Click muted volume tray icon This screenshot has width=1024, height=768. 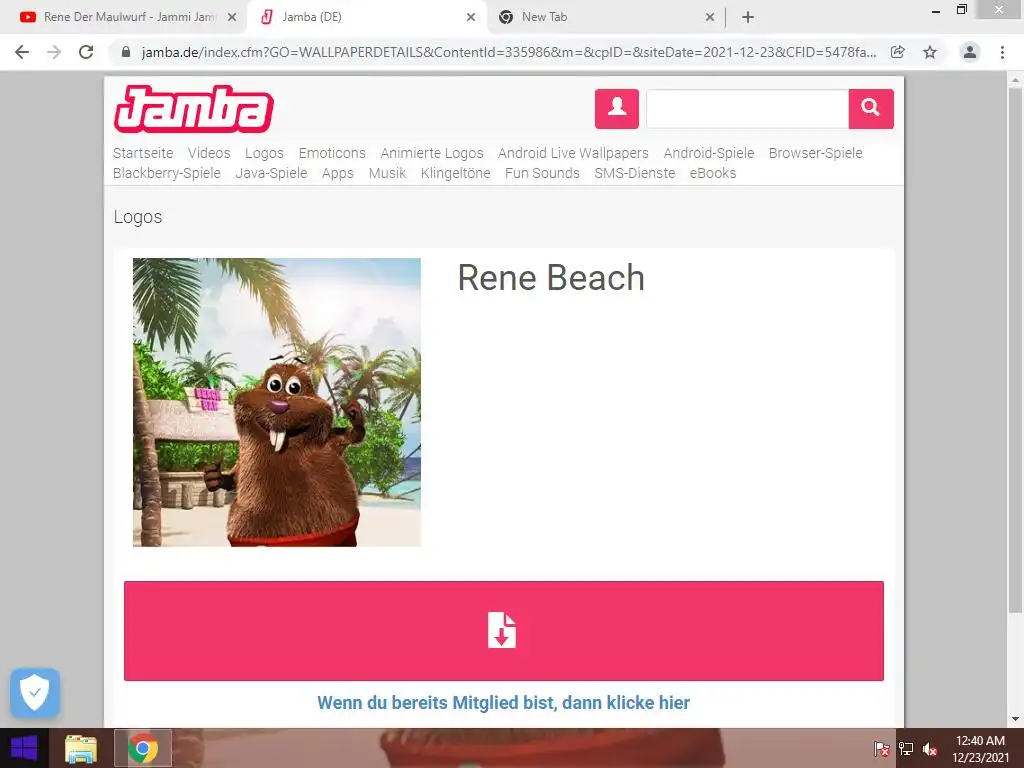tap(930, 749)
